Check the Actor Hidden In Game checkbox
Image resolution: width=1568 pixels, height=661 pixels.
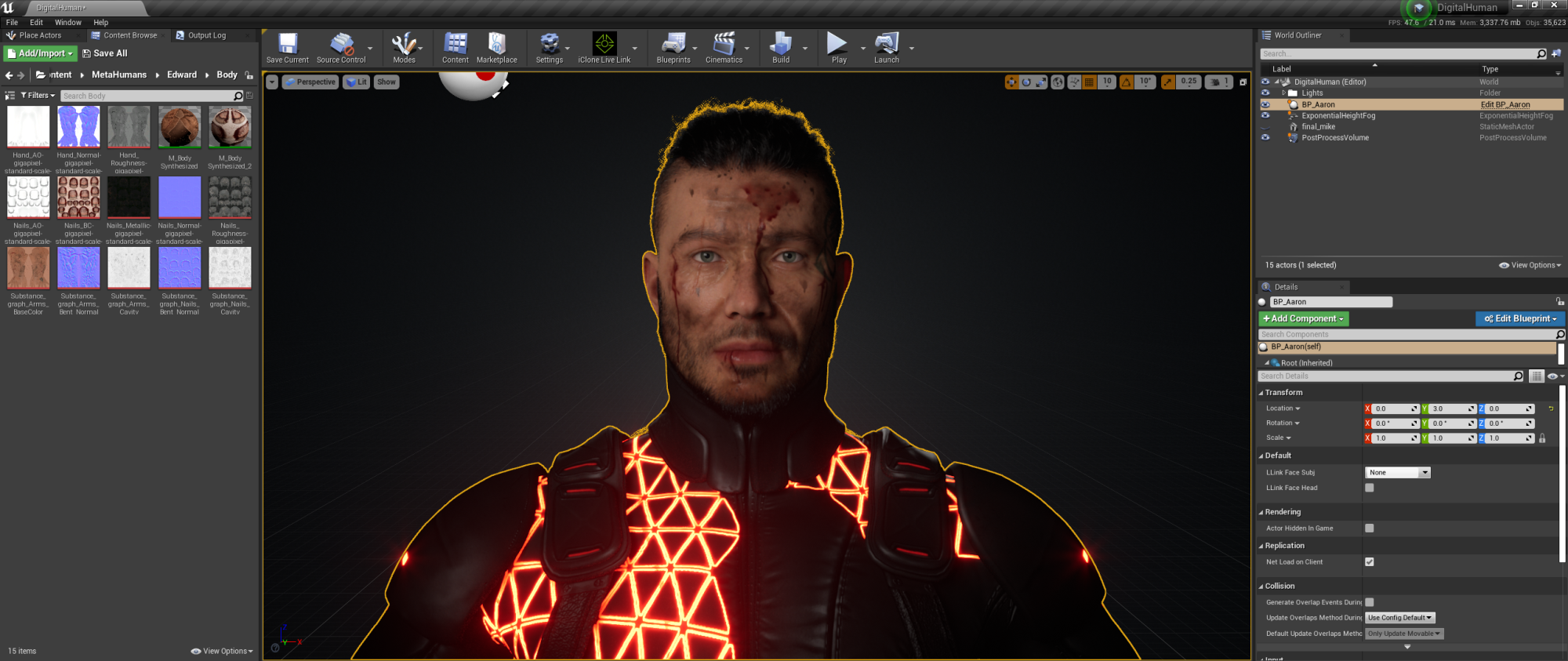(1369, 528)
